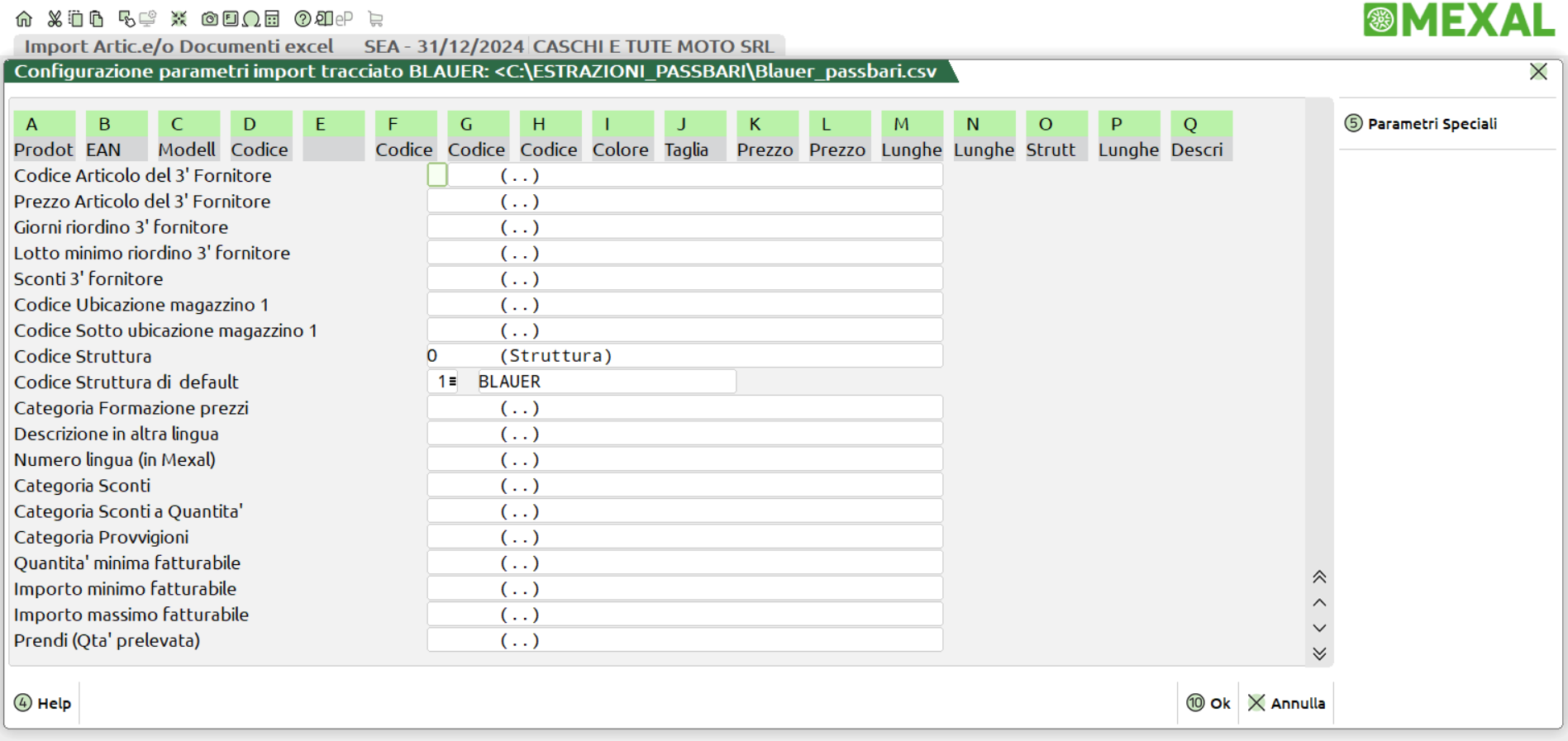Jump to the last page using double-down chevron
The height and width of the screenshot is (741, 1568).
[x=1319, y=653]
